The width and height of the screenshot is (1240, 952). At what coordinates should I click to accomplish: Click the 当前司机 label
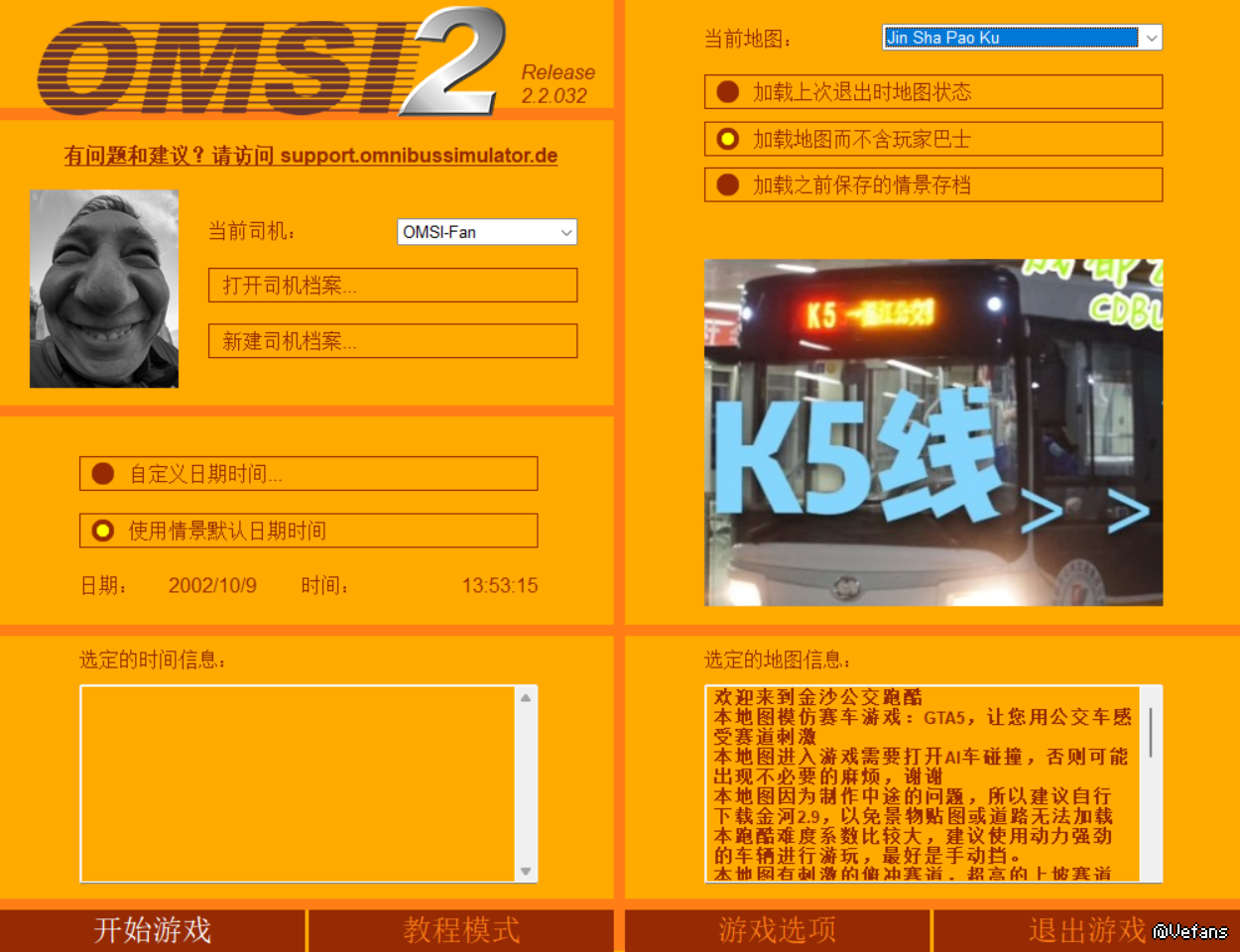pyautogui.click(x=252, y=231)
